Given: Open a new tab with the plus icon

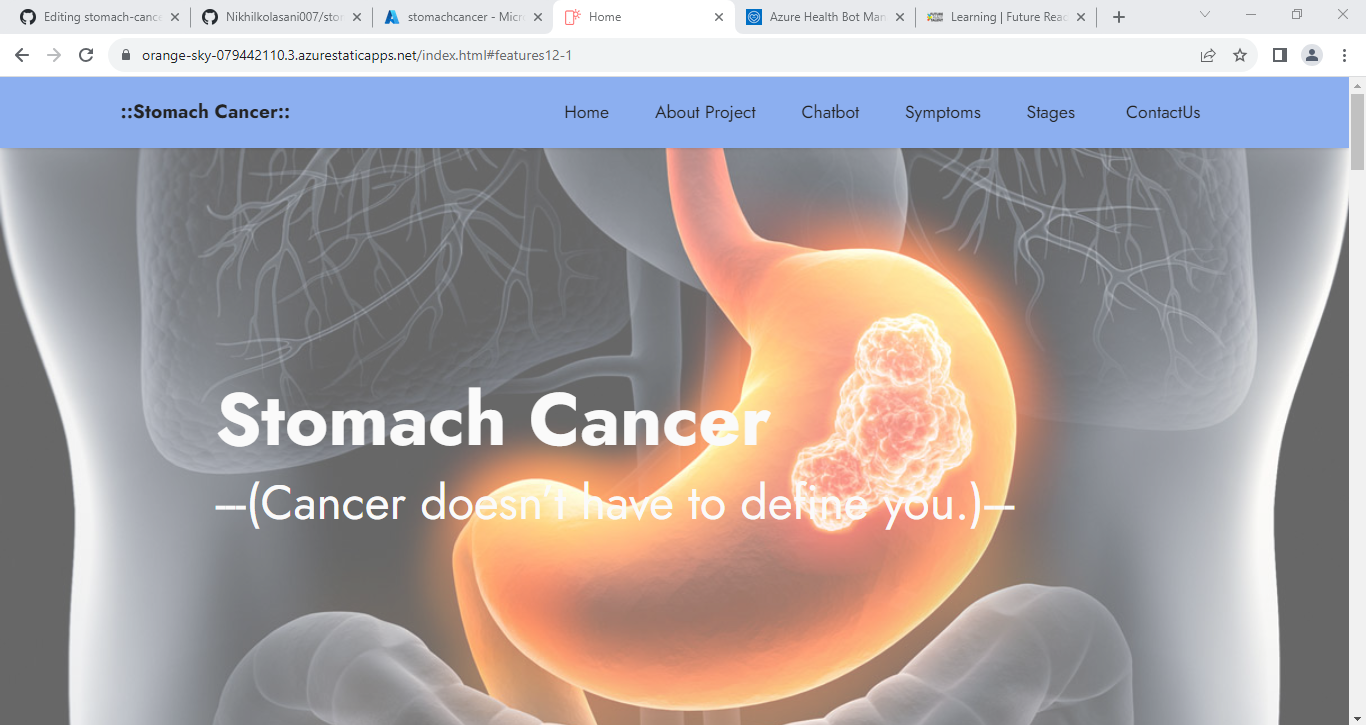Looking at the screenshot, I should [1118, 16].
